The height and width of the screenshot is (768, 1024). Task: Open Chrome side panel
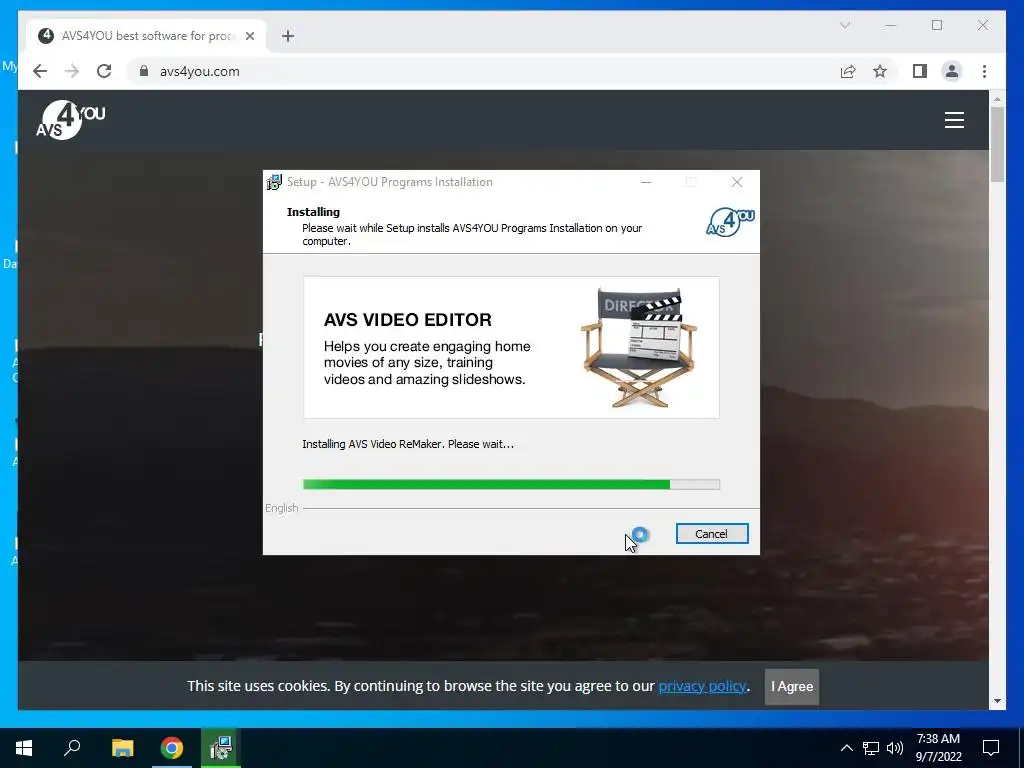(920, 71)
